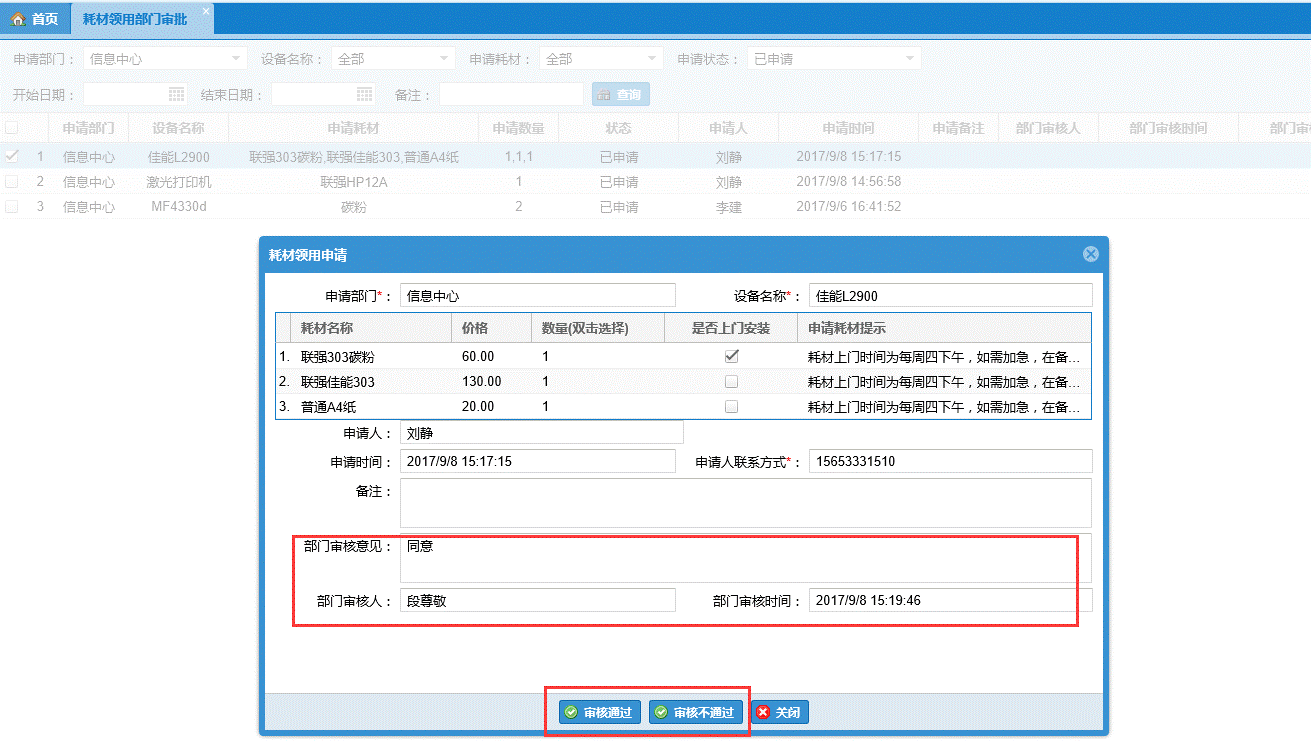Click the 部门审核意见 textarea with 同意
The width and height of the screenshot is (1311, 752).
(746, 558)
